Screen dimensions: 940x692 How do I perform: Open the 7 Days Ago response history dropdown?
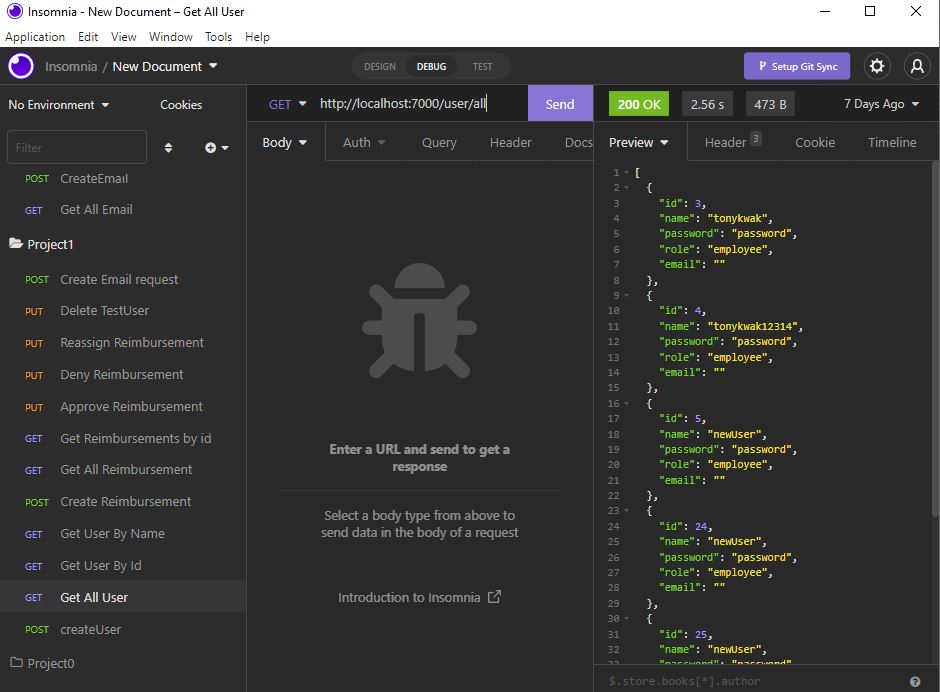[879, 103]
